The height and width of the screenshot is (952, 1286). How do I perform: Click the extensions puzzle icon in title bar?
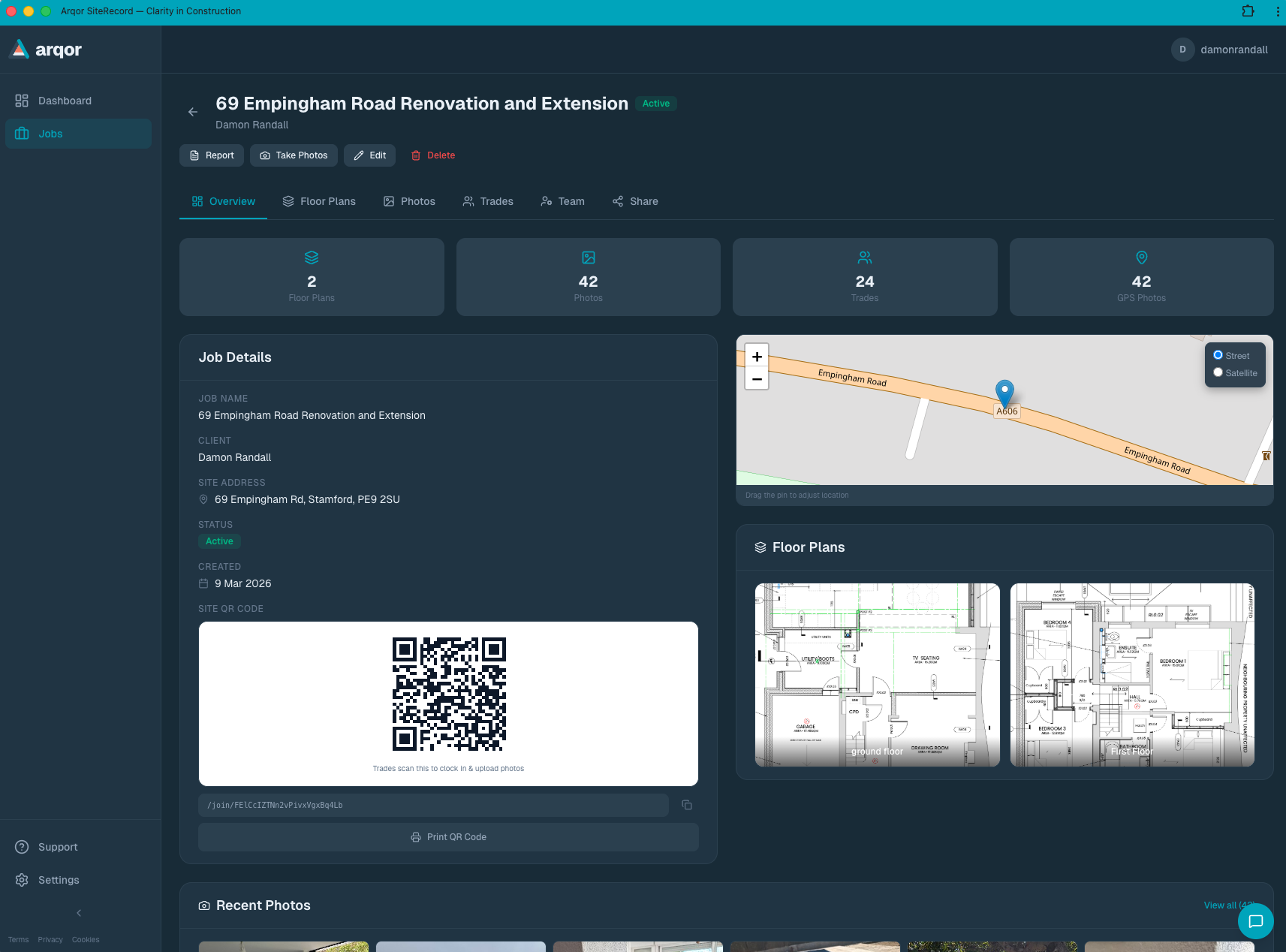(x=1248, y=11)
